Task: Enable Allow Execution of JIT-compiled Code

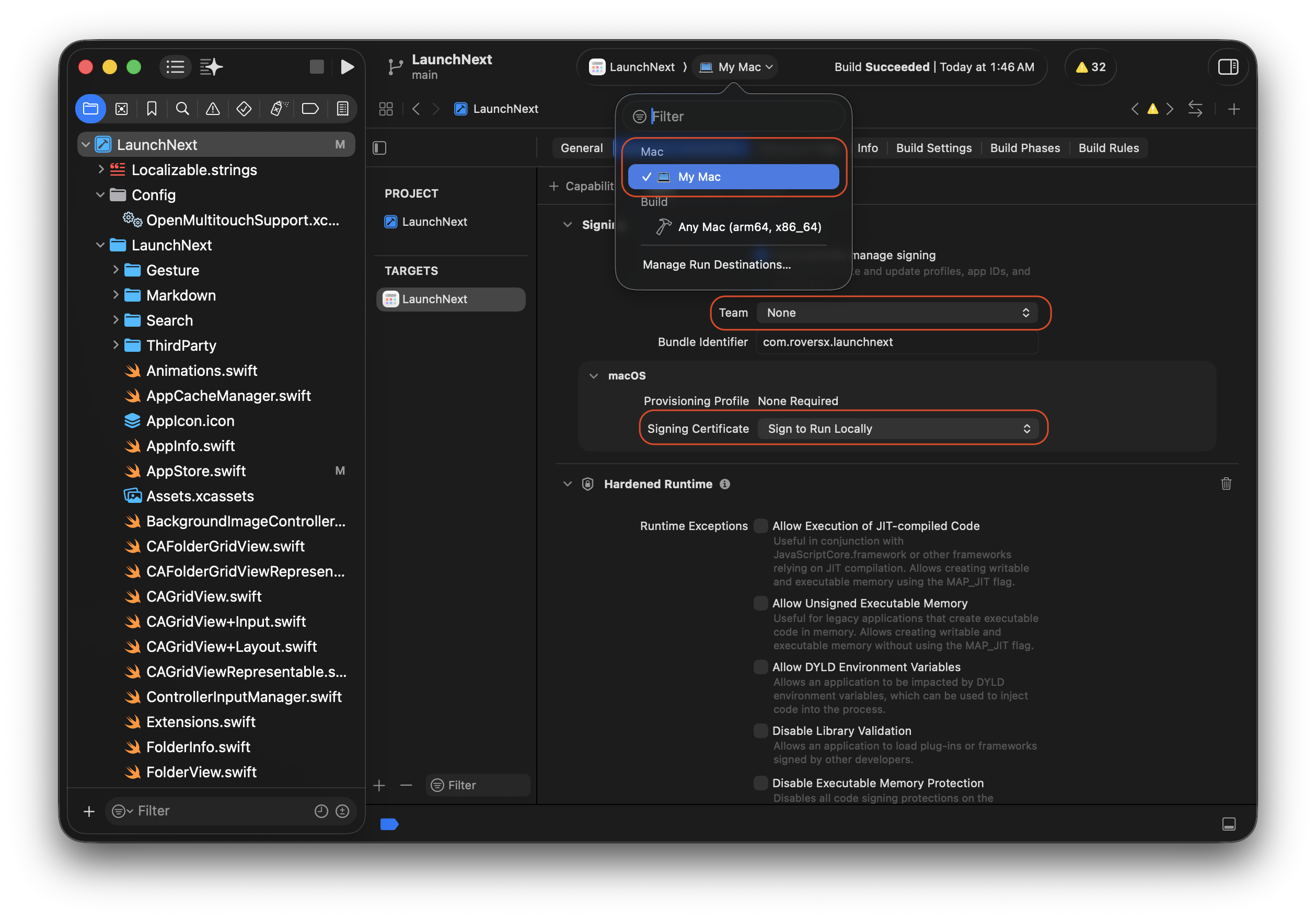Action: [x=760, y=526]
